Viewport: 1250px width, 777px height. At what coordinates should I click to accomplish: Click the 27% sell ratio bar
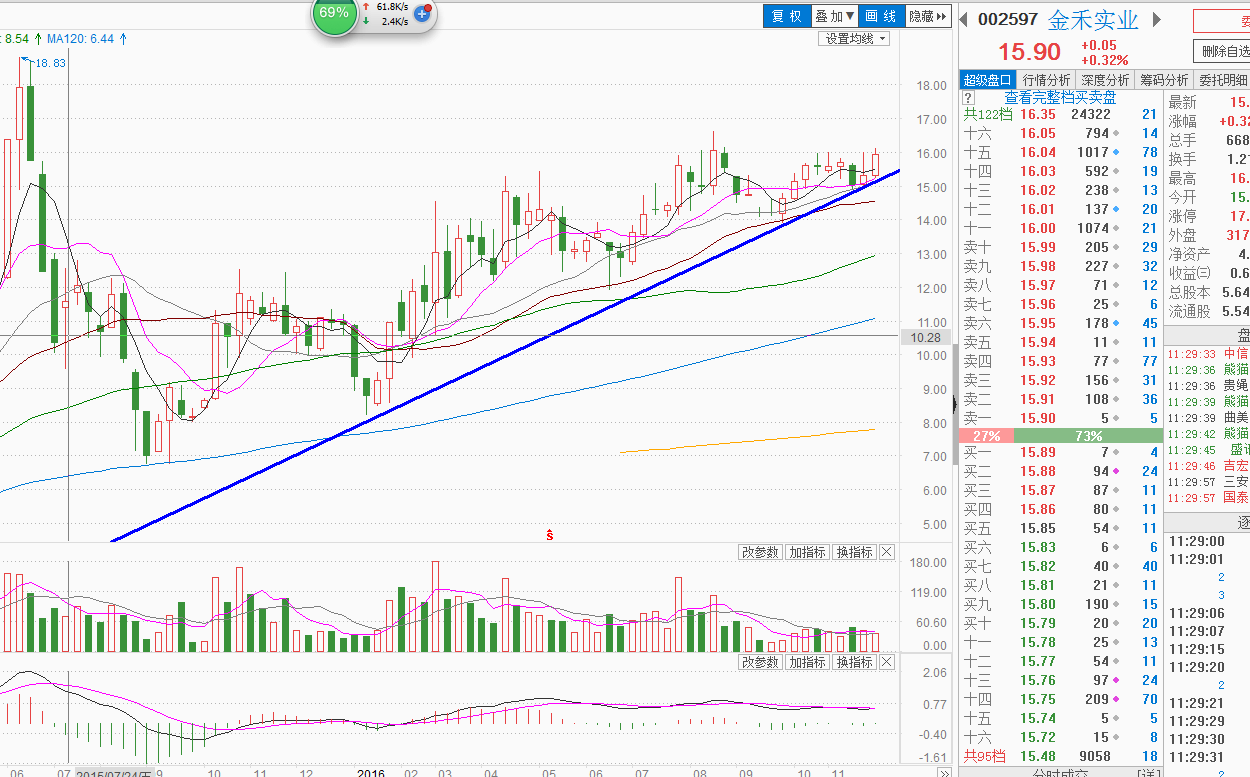click(x=986, y=436)
